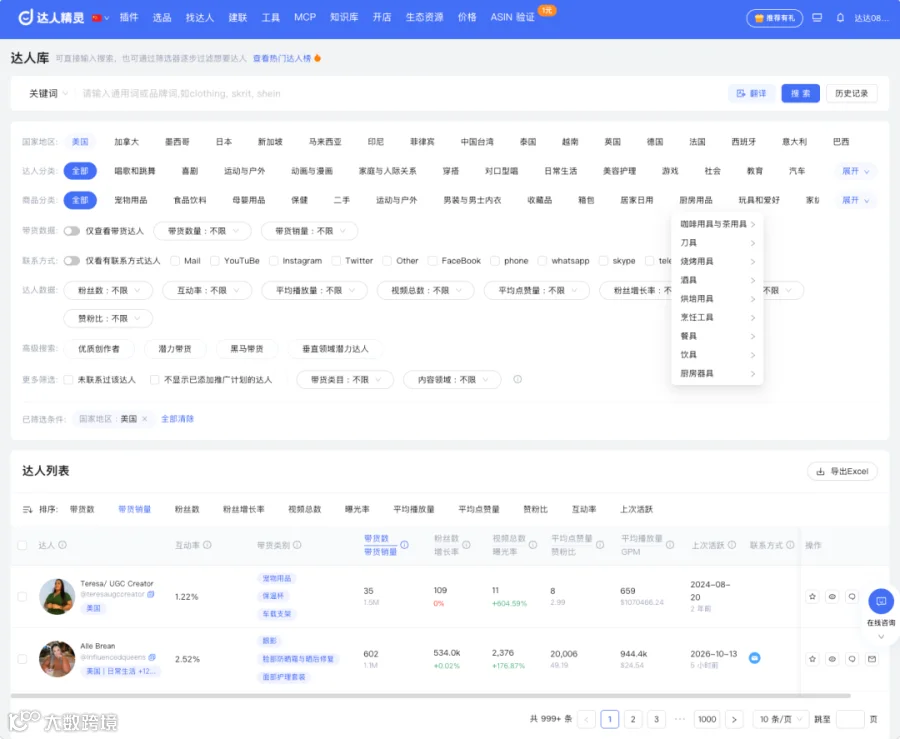Open the notification bell in the top bar
Screen dimensions: 900x739
coord(840,18)
